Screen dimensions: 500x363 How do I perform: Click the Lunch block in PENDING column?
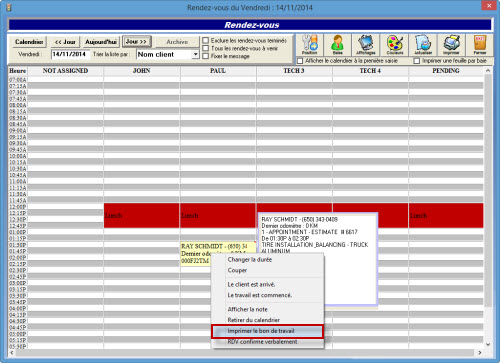446,216
